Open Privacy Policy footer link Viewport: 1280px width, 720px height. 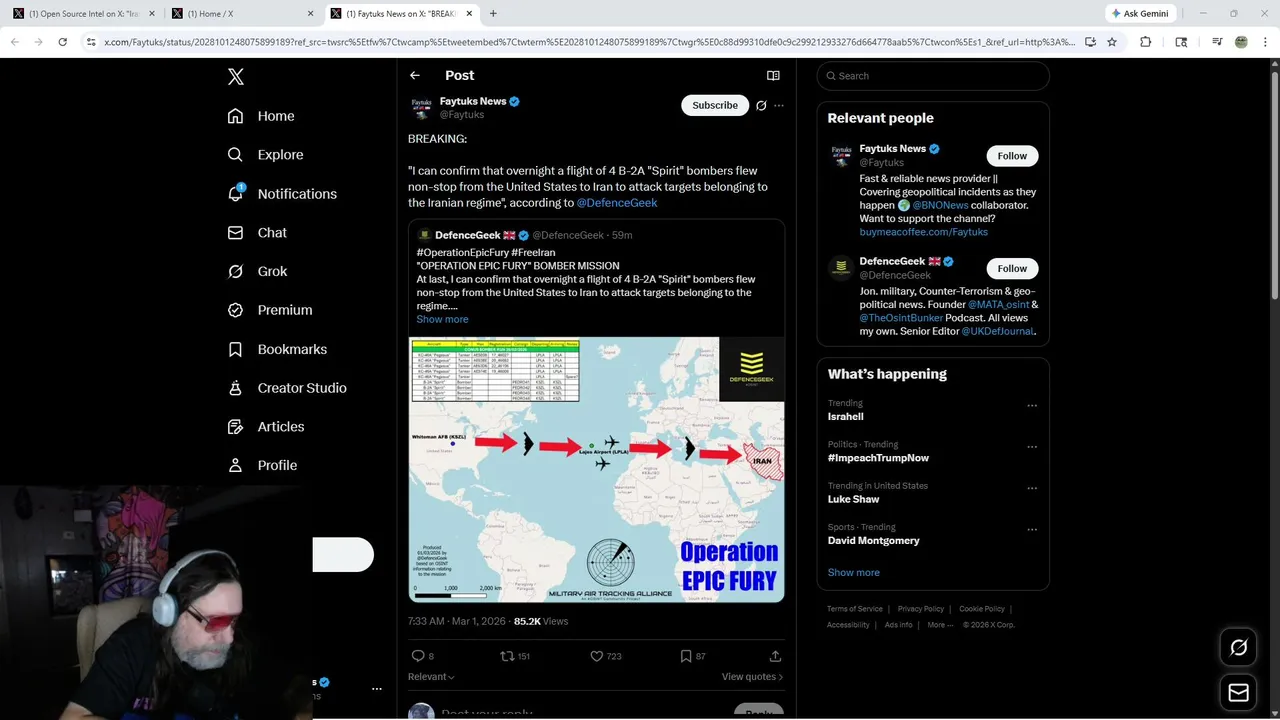point(920,609)
